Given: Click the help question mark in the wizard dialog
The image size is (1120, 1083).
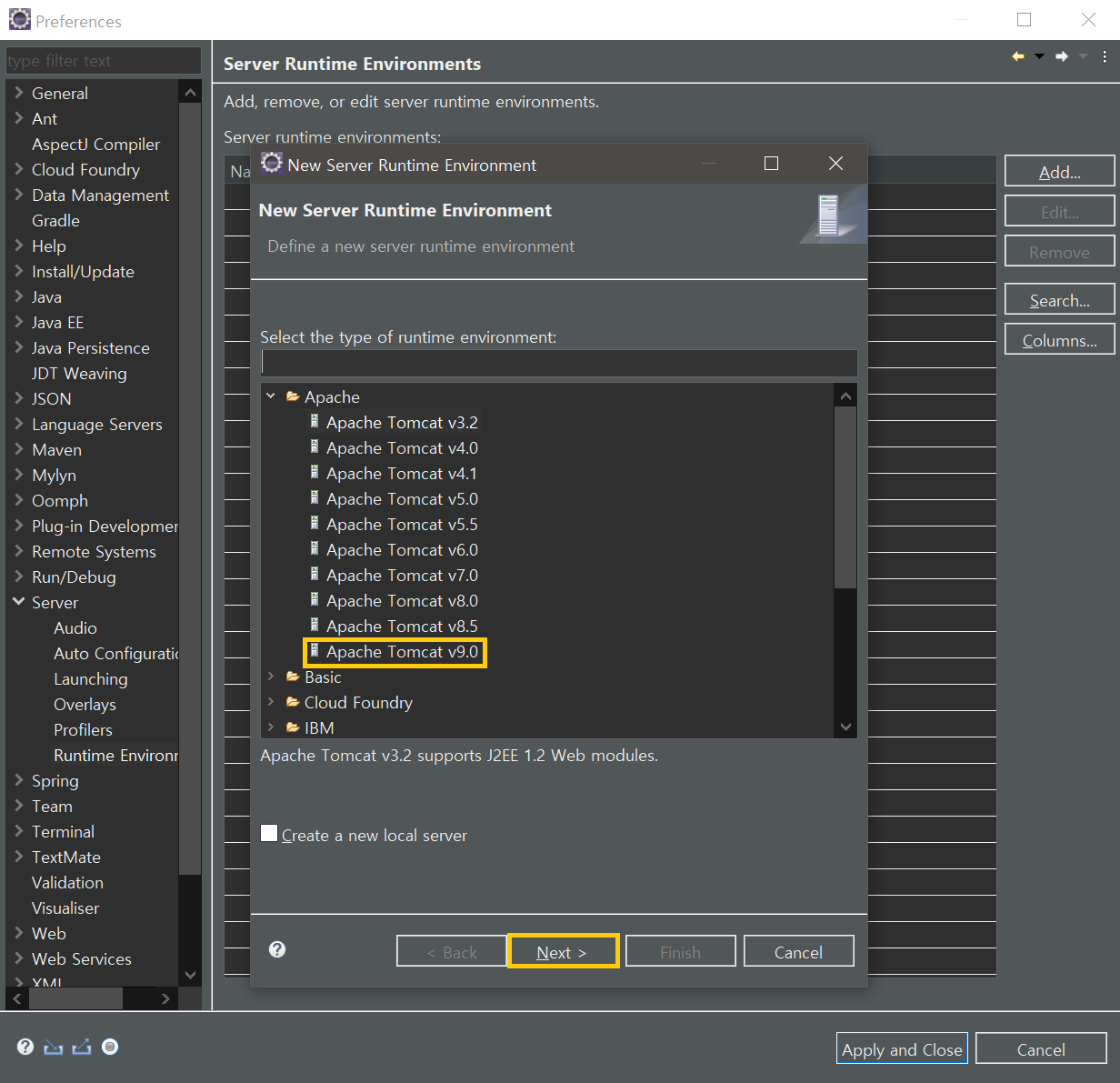Looking at the screenshot, I should (277, 949).
